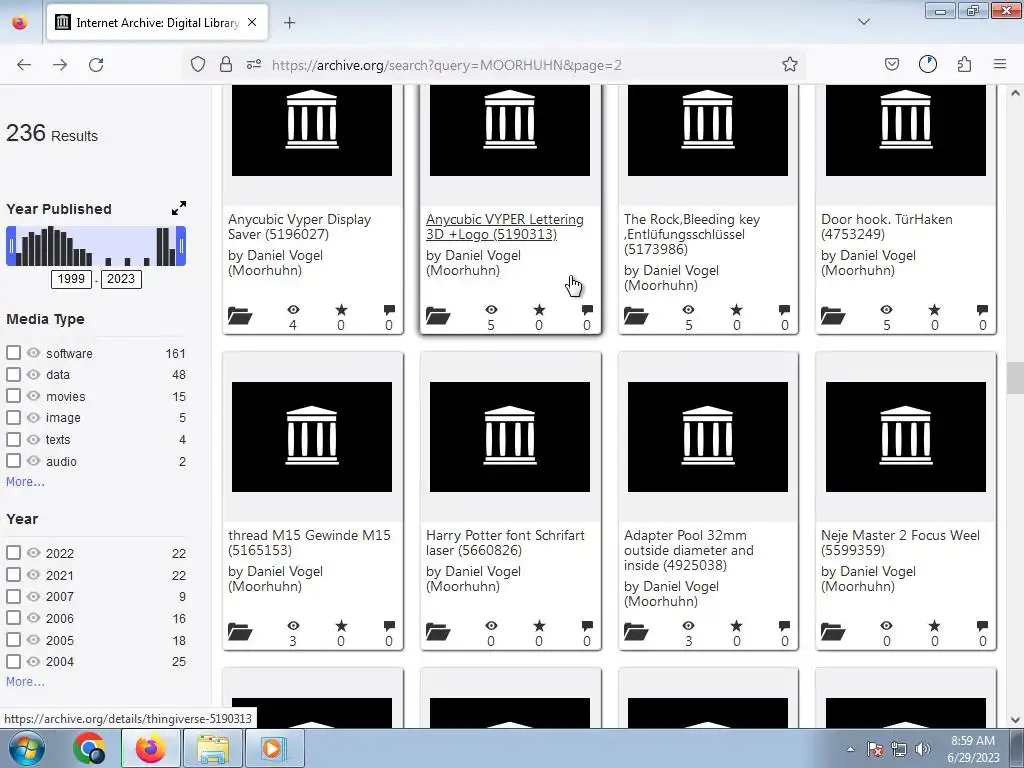Click the reviews icon on Adapter Pool 32mm card
Viewport: 1024px width, 768px height.
pos(784,626)
